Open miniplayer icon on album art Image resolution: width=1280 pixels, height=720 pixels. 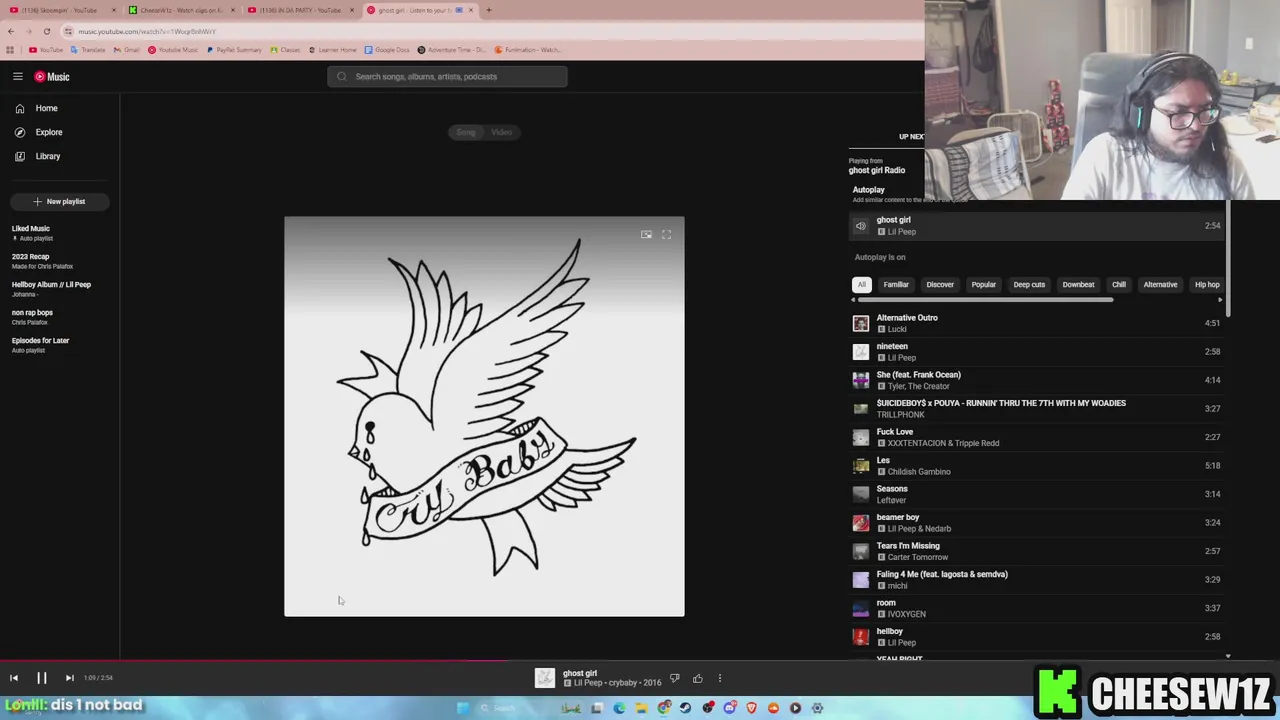point(646,234)
